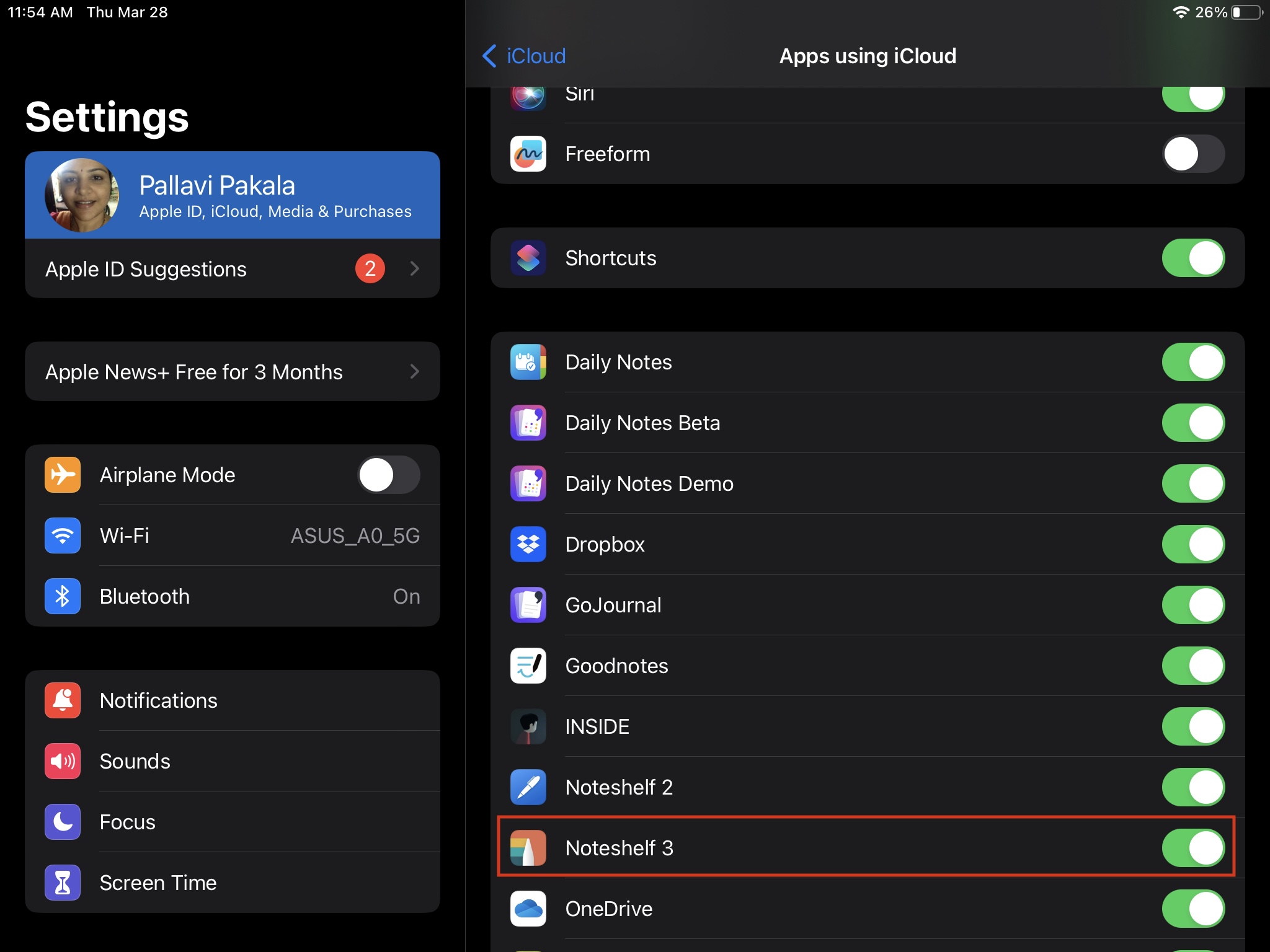Open Wi-Fi network ASUS_A0_5G setting
This screenshot has height=952, width=1270.
click(x=233, y=535)
